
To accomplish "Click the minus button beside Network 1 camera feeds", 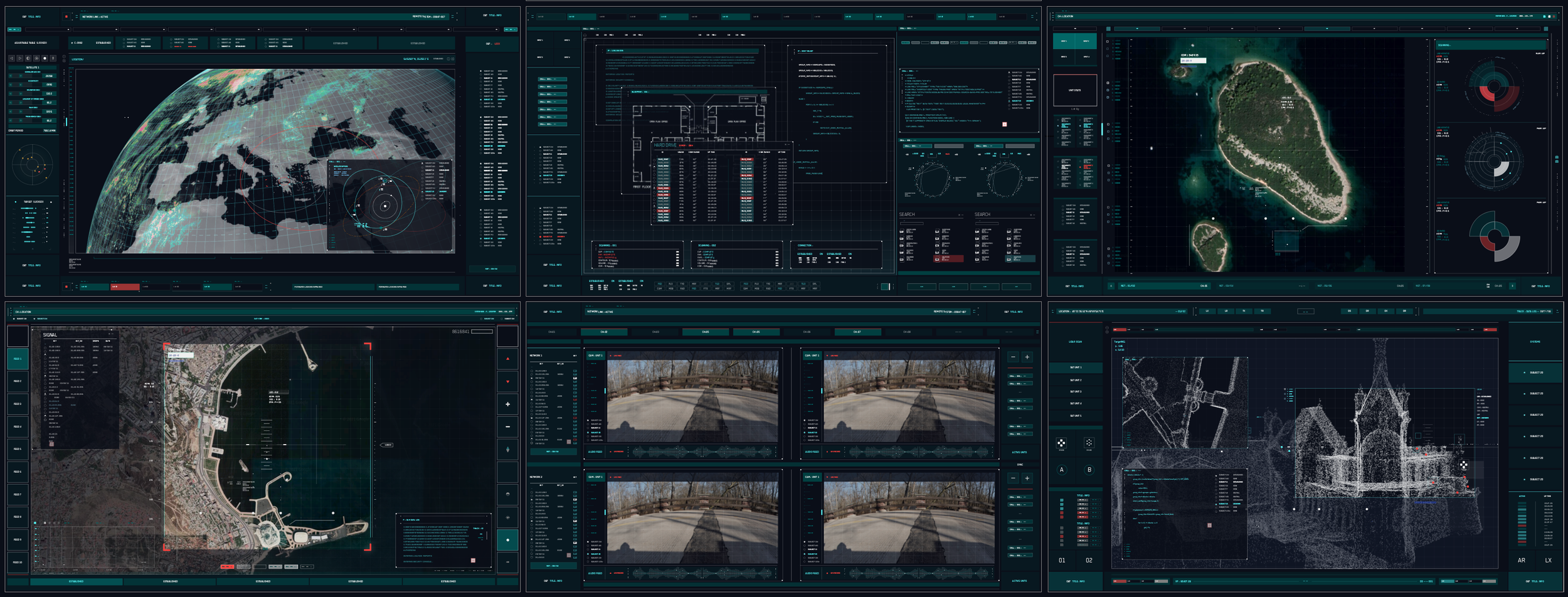I will [1013, 357].
